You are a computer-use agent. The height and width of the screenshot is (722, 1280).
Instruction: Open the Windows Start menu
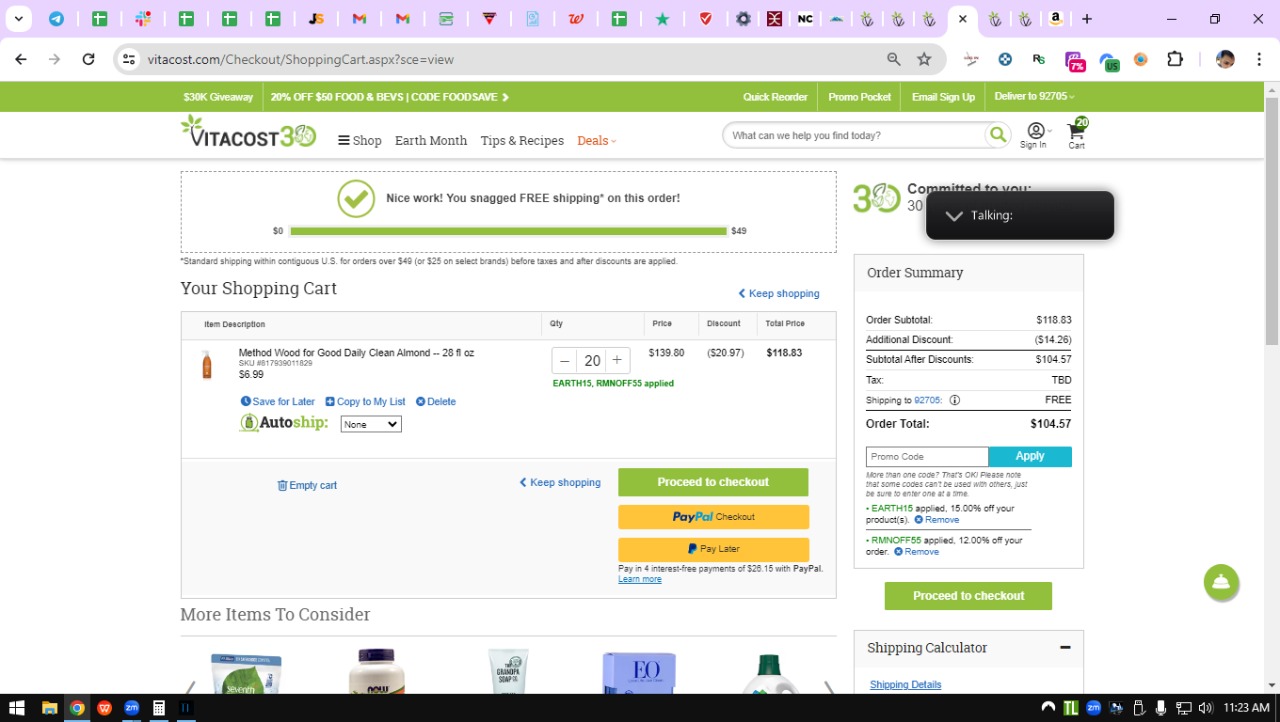click(17, 708)
